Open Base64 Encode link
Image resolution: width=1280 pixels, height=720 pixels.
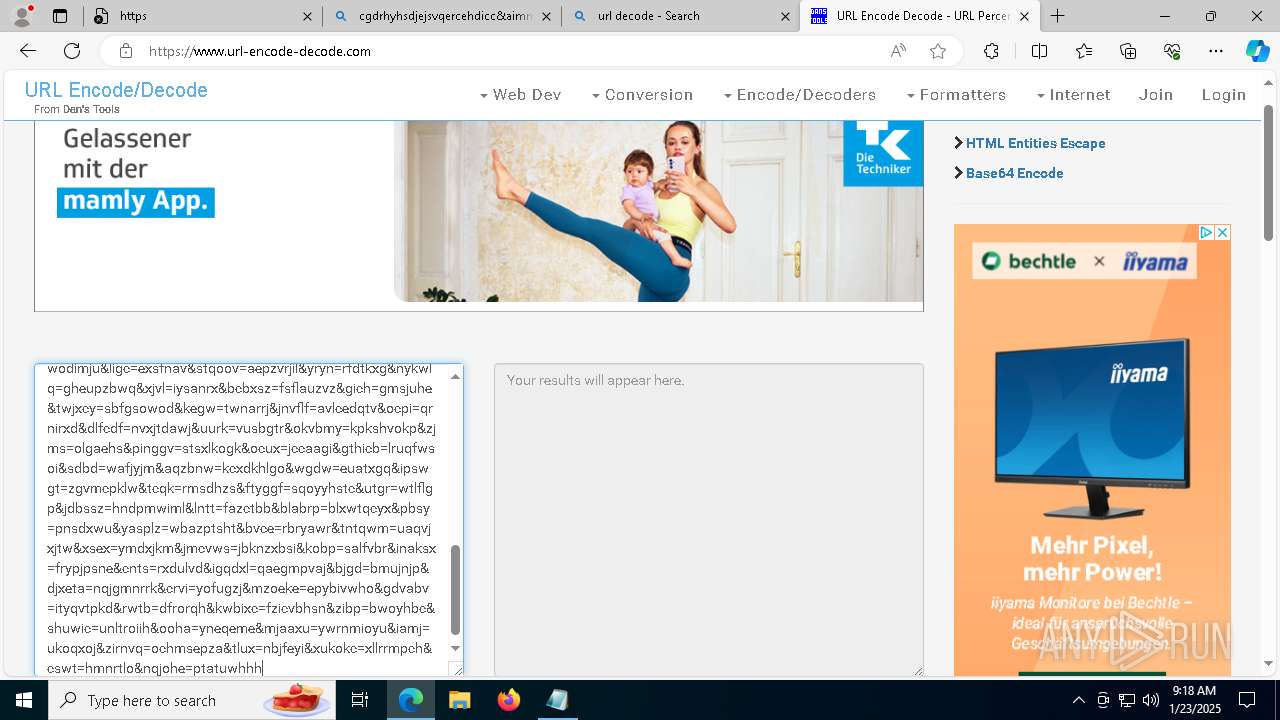[x=1014, y=173]
